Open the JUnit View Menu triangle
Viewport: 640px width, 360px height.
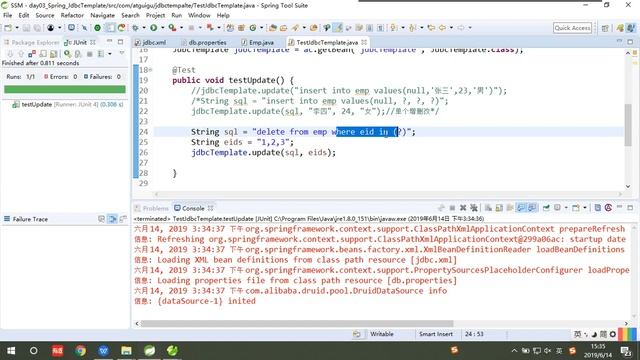coord(122,53)
